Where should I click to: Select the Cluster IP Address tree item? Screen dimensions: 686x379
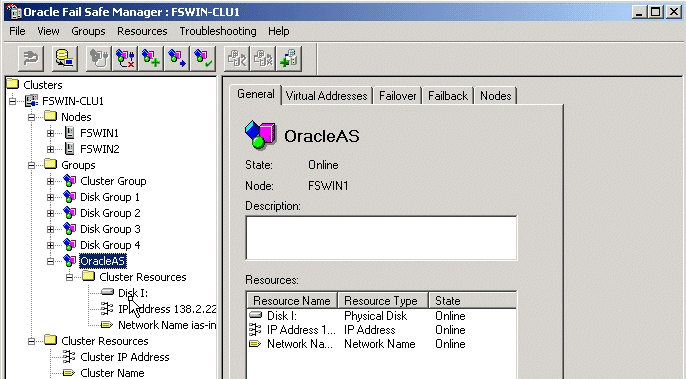point(125,357)
